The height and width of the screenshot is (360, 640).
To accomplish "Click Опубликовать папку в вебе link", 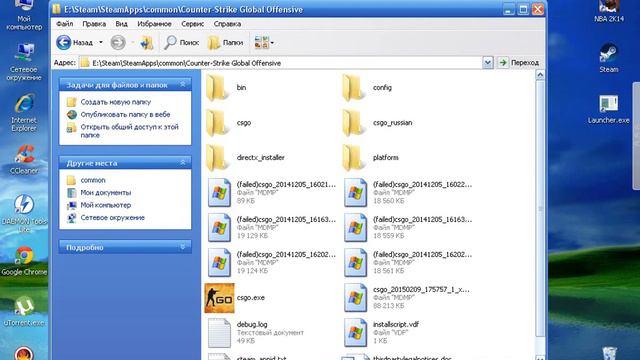I will 125,115.
